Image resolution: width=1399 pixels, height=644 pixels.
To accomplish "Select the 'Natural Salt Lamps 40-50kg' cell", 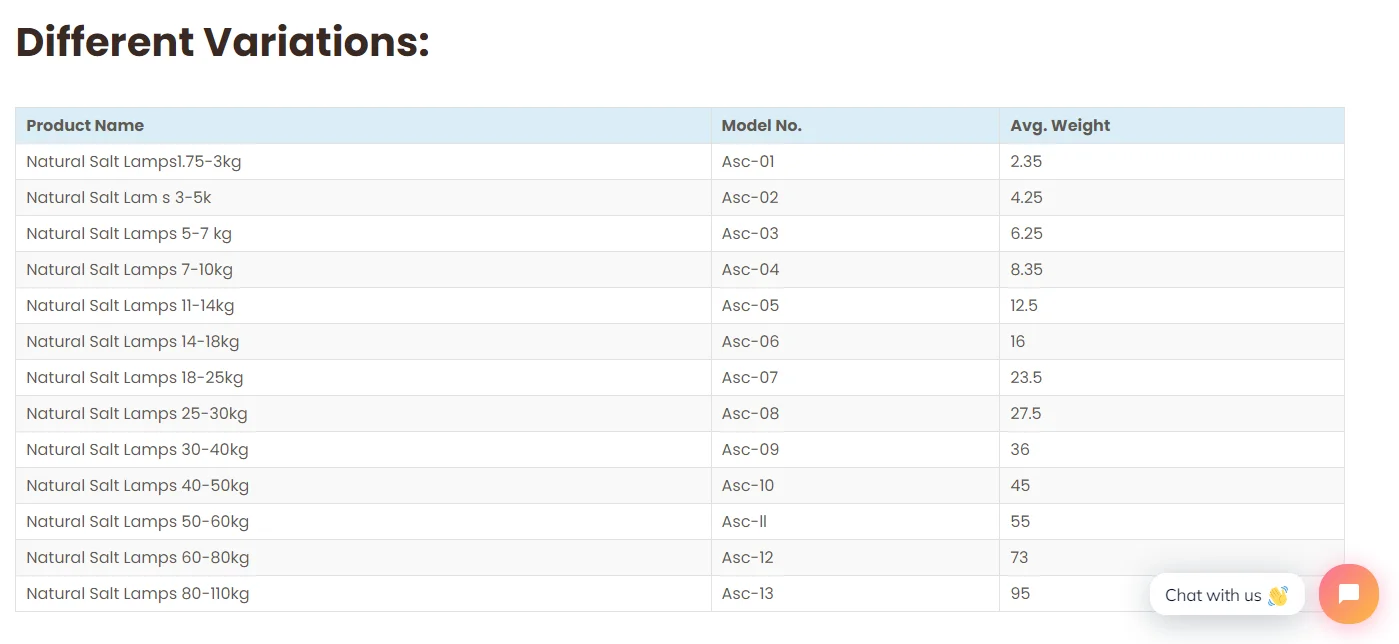I will click(x=138, y=486).
